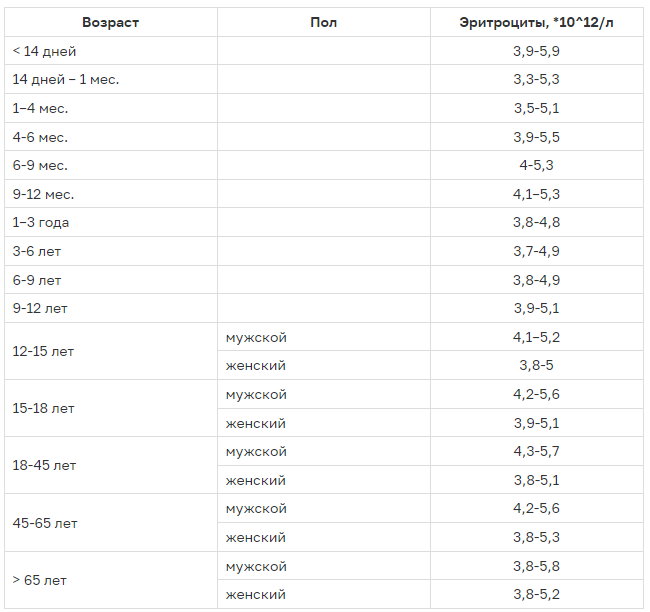Viewport: 650px width, 612px height.
Task: Click the "1–3 года" age cell
Action: coord(41,222)
